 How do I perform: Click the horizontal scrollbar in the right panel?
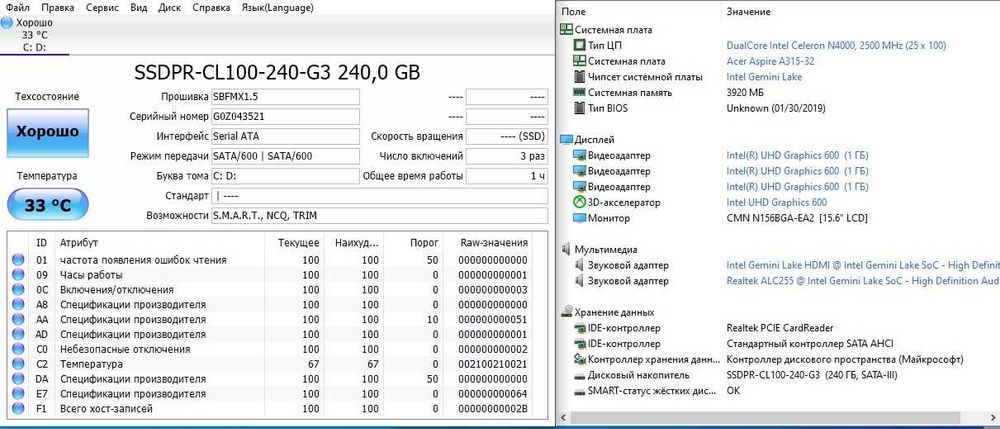coord(765,418)
